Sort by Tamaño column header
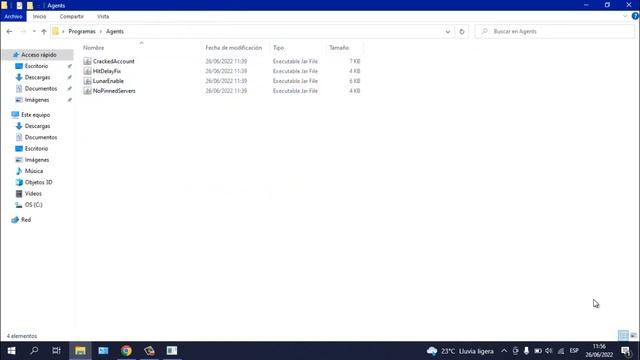The width and height of the screenshot is (640, 360). pyautogui.click(x=339, y=48)
